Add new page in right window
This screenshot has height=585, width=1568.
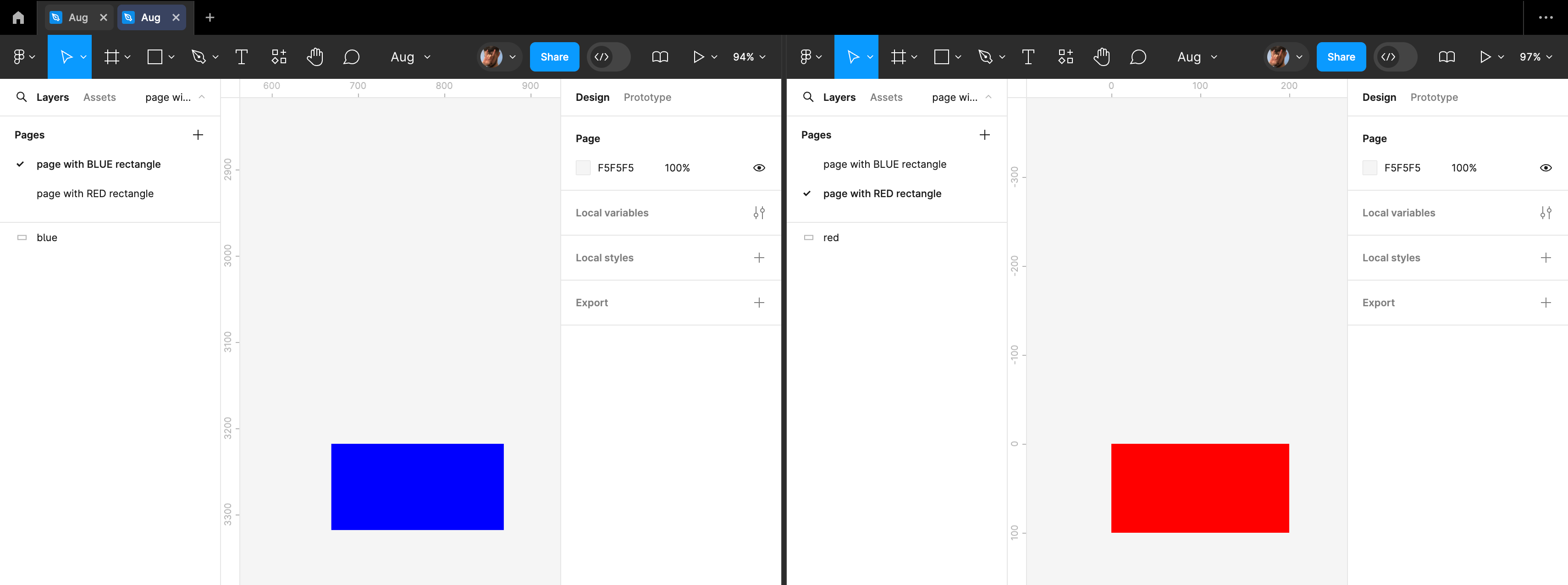point(984,134)
